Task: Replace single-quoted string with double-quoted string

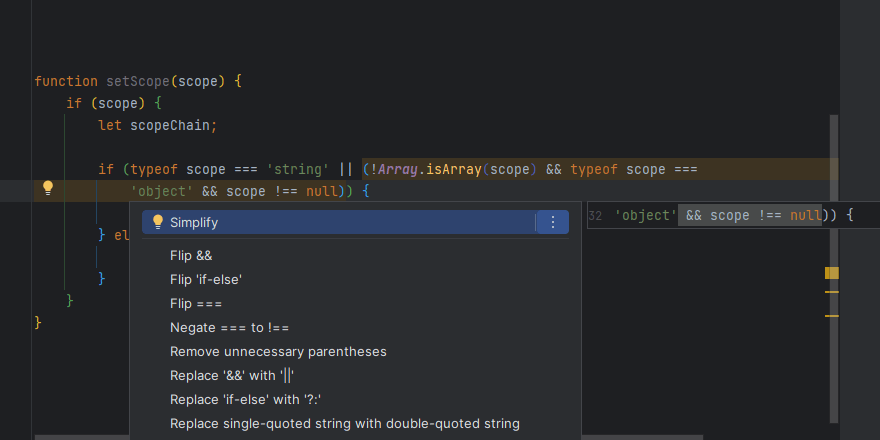Action: pyautogui.click(x=345, y=423)
